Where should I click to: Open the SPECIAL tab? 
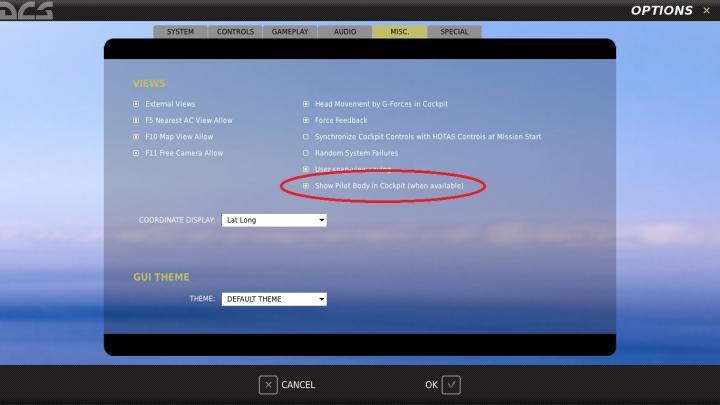[454, 32]
